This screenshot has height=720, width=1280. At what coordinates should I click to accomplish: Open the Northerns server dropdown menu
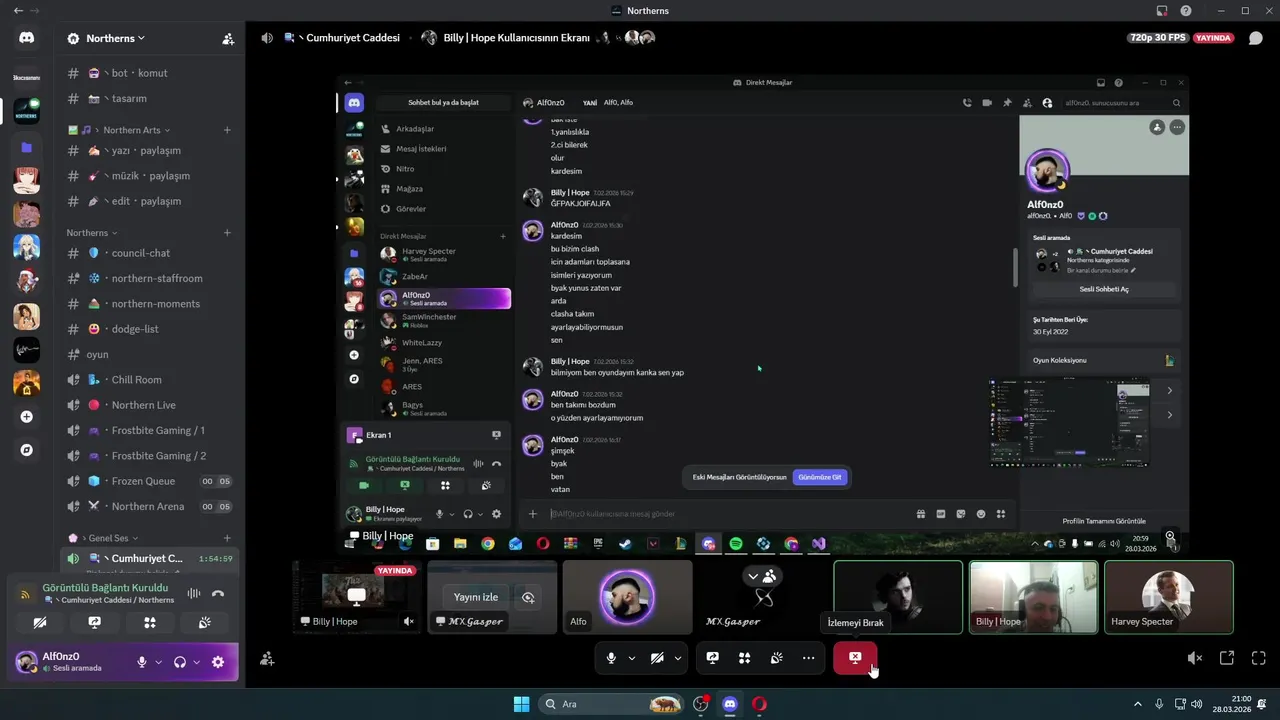(x=115, y=38)
